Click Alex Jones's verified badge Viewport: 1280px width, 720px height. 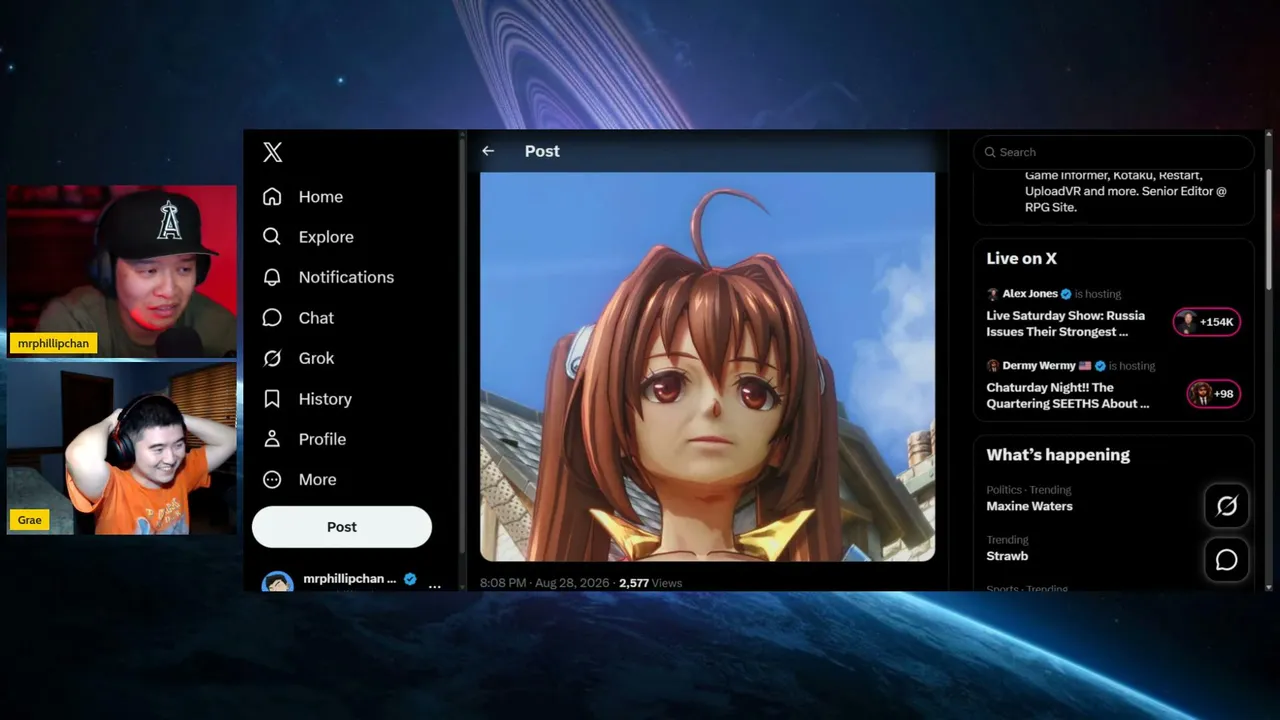tap(1066, 294)
